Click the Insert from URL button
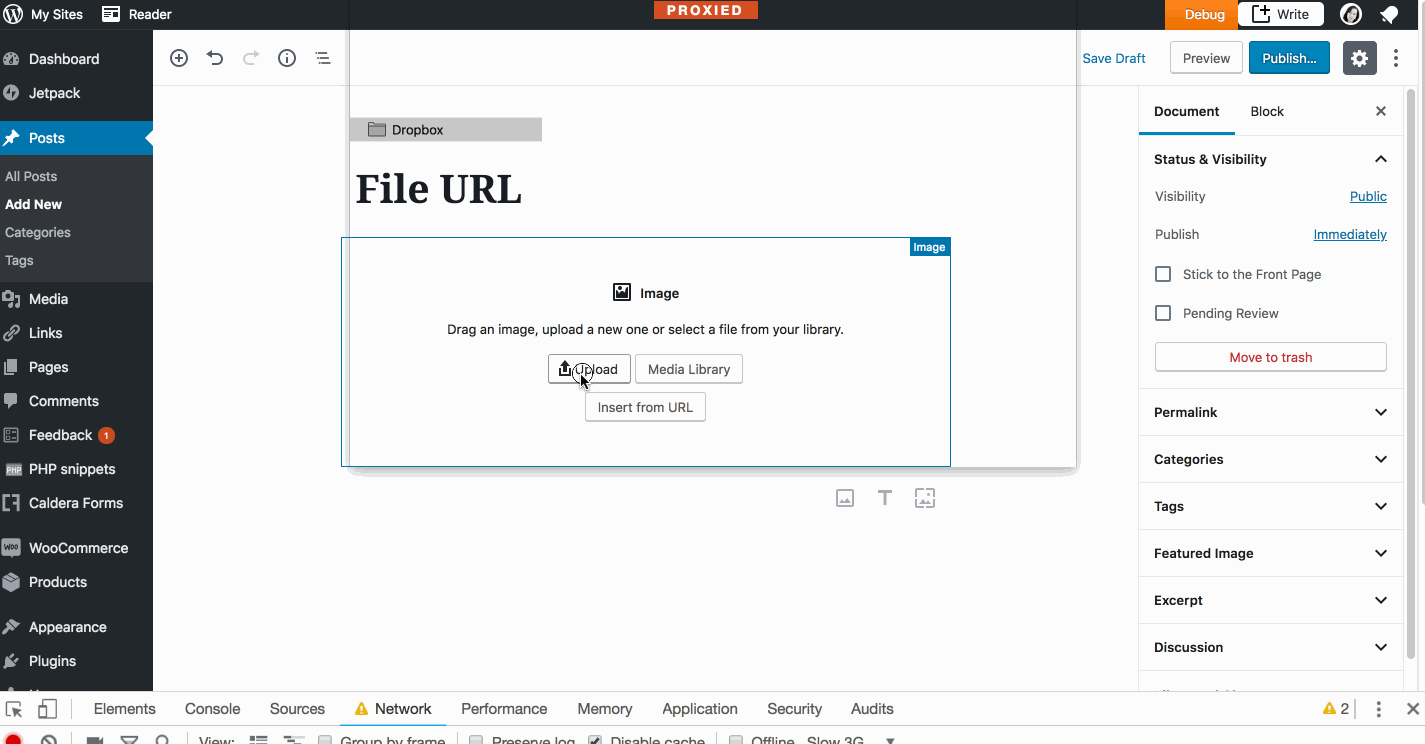 point(645,407)
